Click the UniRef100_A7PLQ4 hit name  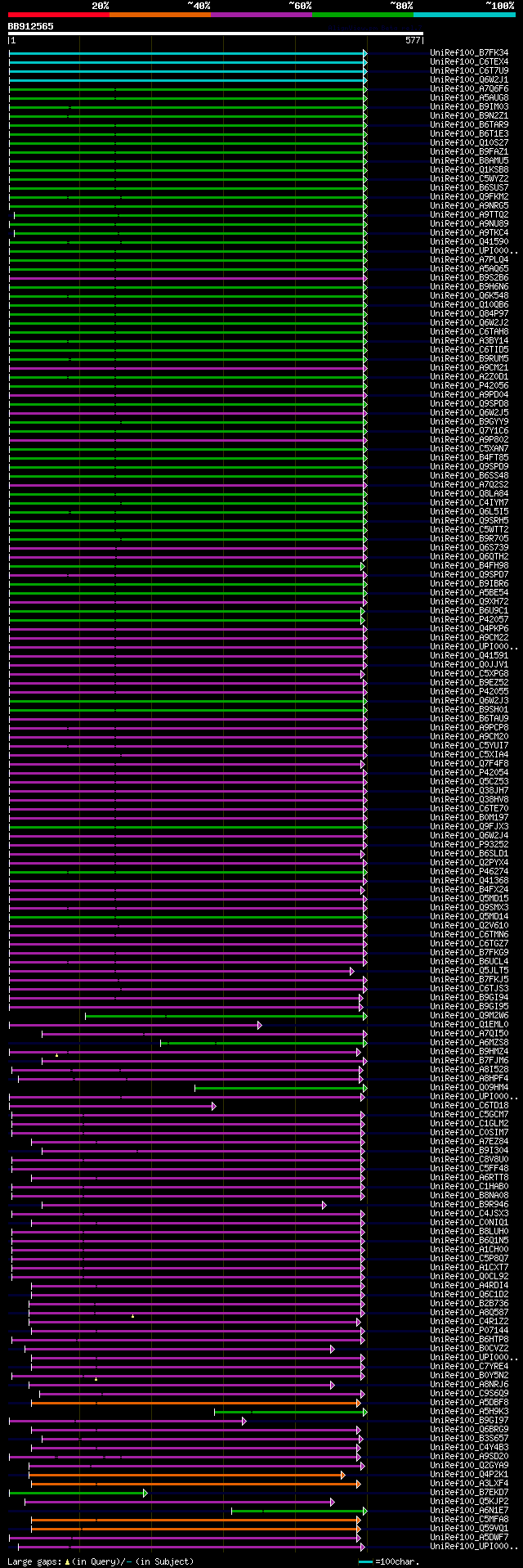pos(469,259)
